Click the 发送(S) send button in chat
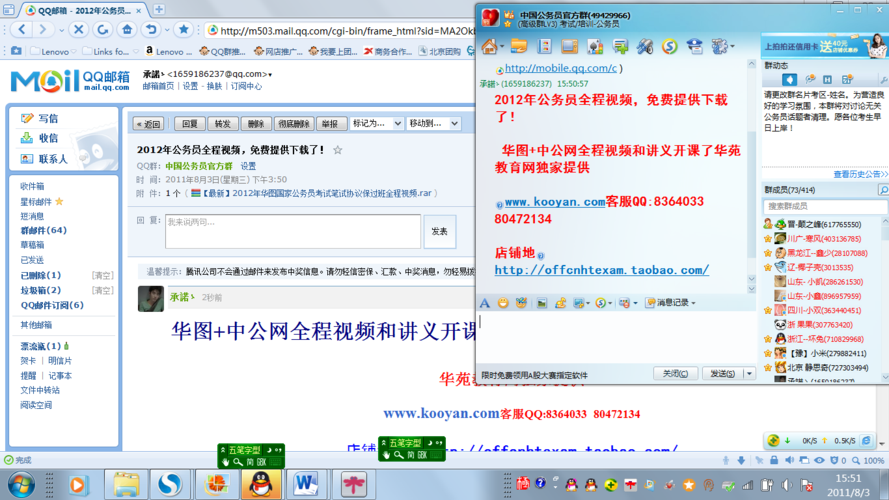The height and width of the screenshot is (500, 889). point(723,374)
